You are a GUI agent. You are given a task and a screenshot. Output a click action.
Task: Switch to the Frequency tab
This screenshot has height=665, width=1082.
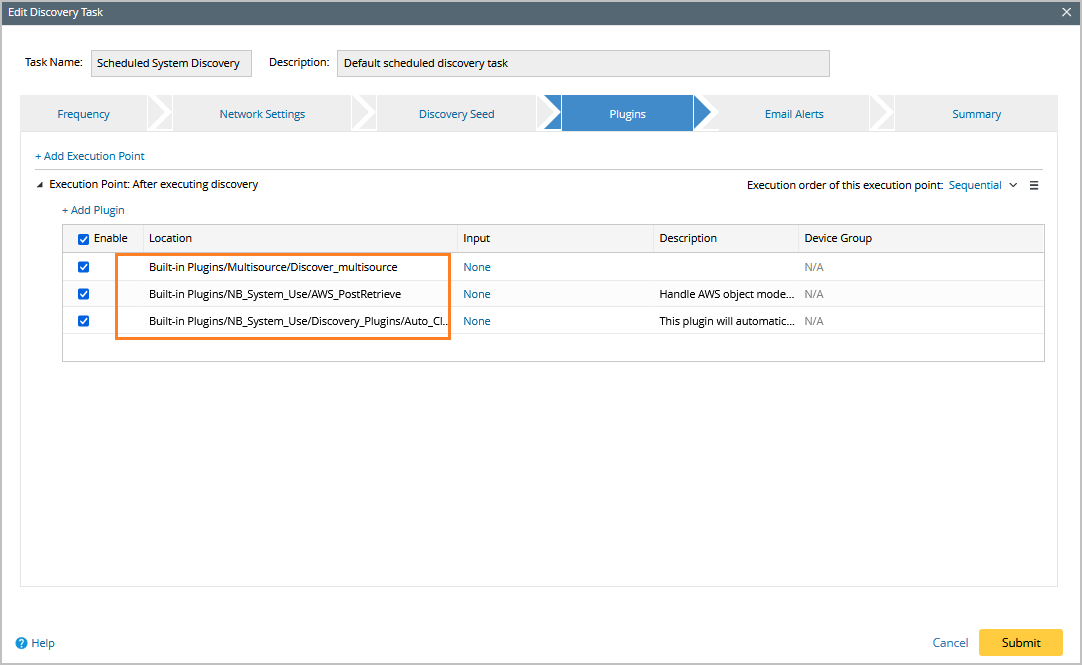pos(83,114)
